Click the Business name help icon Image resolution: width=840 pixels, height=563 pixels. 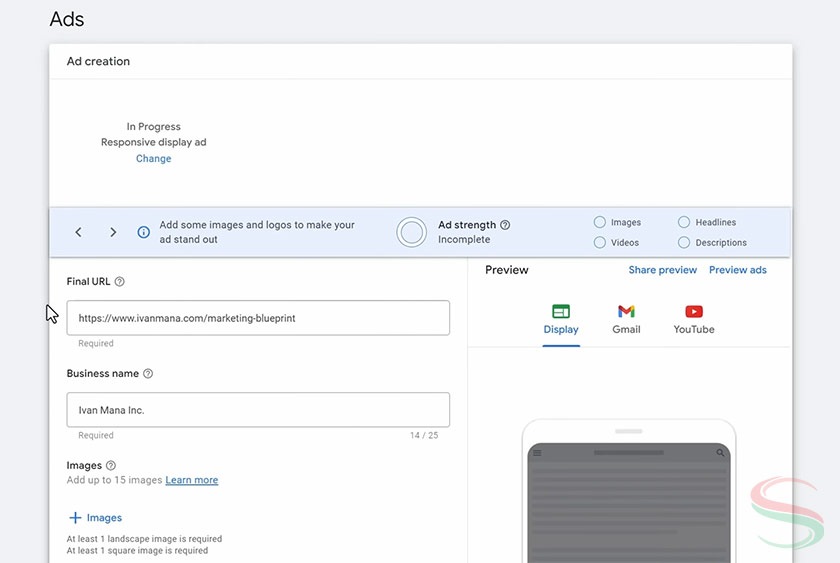(x=148, y=374)
